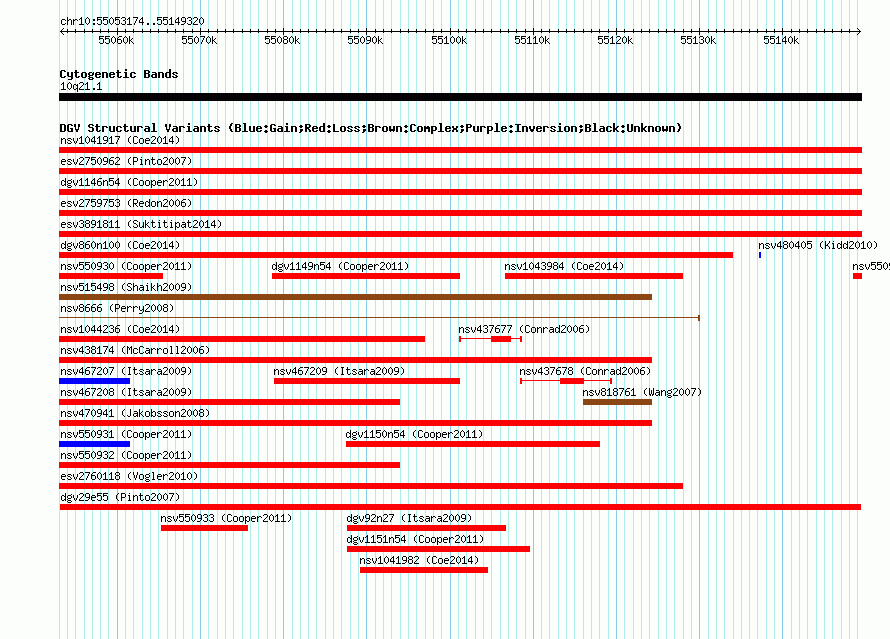
Task: Click the blue bar under nsv550931
Action: click(x=94, y=444)
